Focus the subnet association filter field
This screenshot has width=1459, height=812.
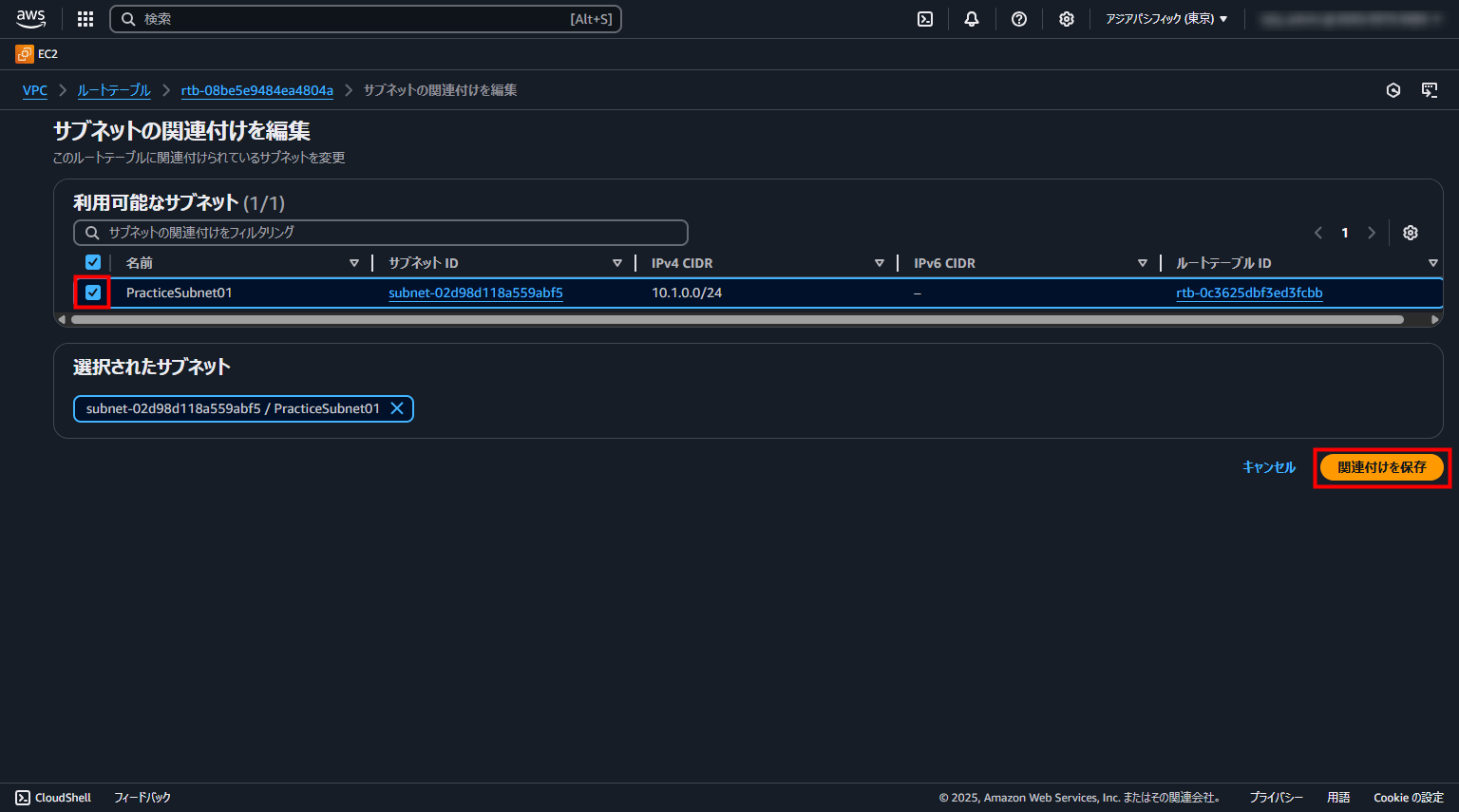click(380, 233)
